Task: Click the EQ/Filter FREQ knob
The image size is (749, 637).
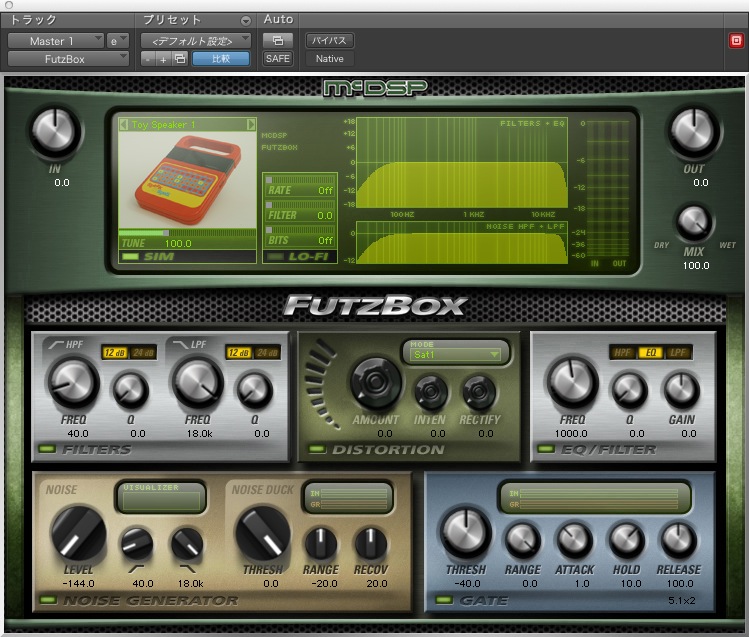Action: pyautogui.click(x=572, y=383)
